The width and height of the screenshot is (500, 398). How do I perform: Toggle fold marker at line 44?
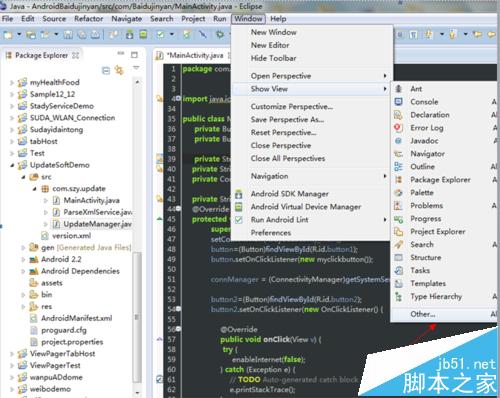coord(179,209)
